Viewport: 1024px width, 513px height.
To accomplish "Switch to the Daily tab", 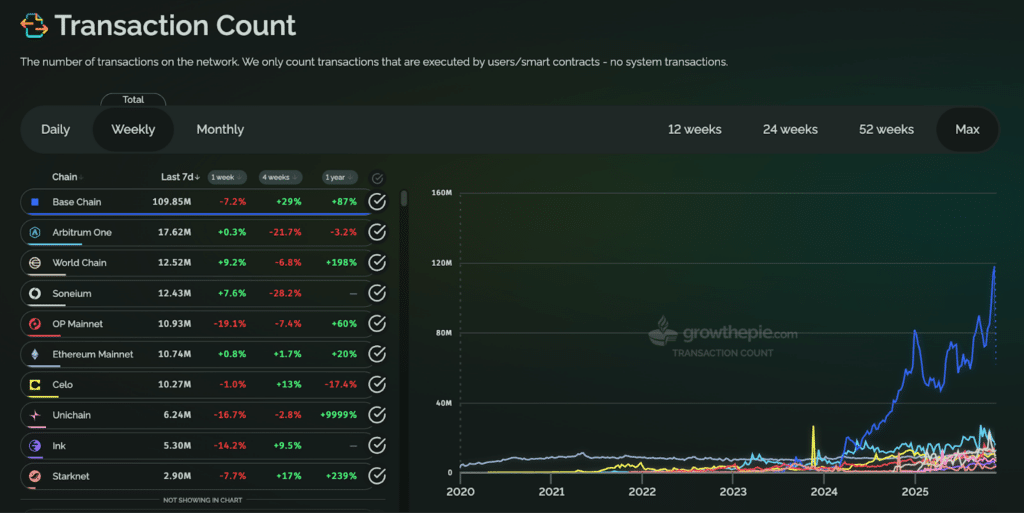I will tap(56, 129).
